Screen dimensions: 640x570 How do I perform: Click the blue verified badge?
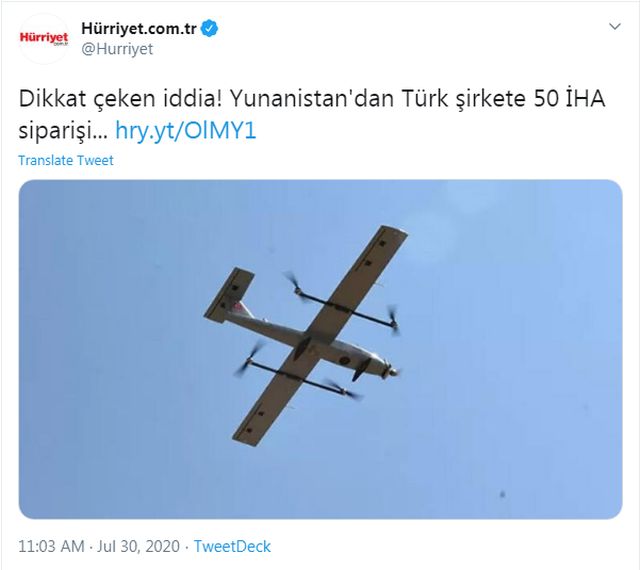tap(210, 29)
